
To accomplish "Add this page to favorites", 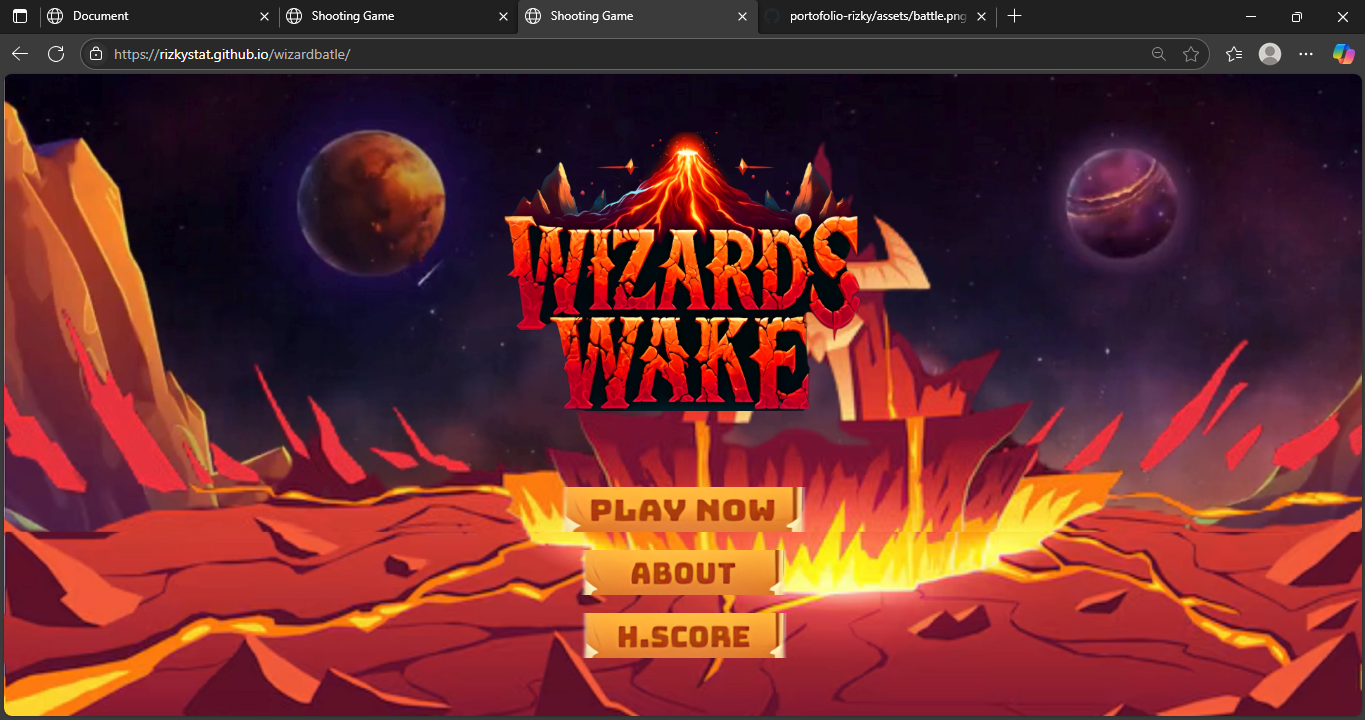I will (x=1190, y=54).
